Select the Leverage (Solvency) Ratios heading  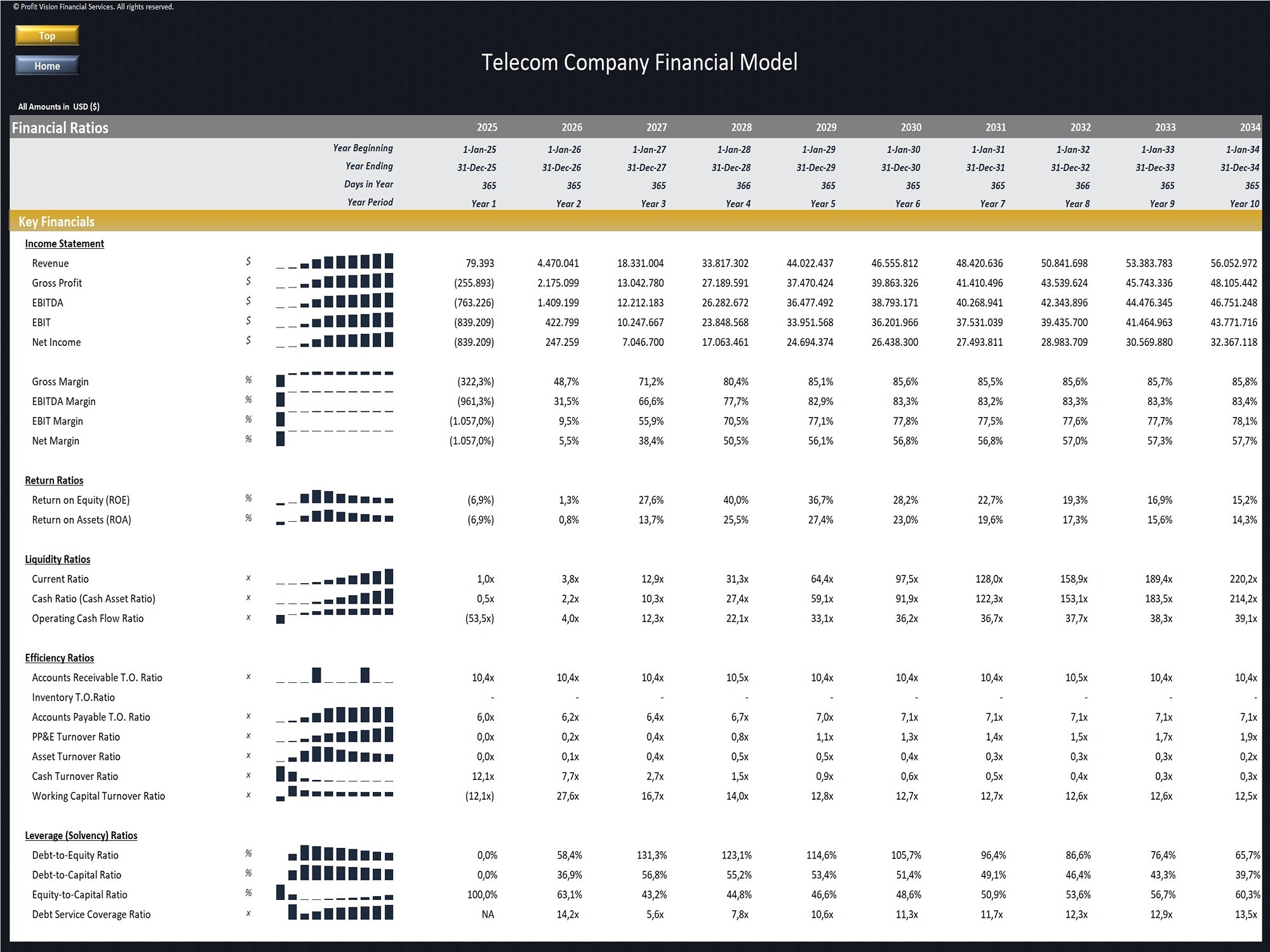(81, 835)
